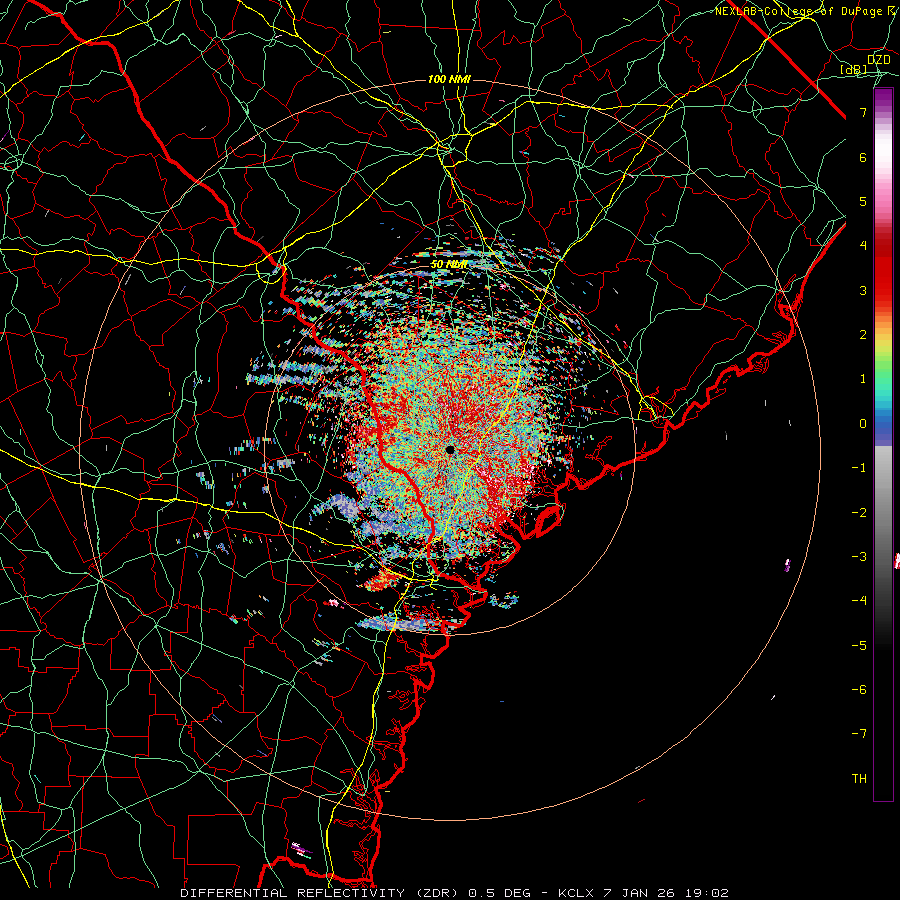Click the color scale label '1'
This screenshot has width=900, height=900.
tap(863, 379)
